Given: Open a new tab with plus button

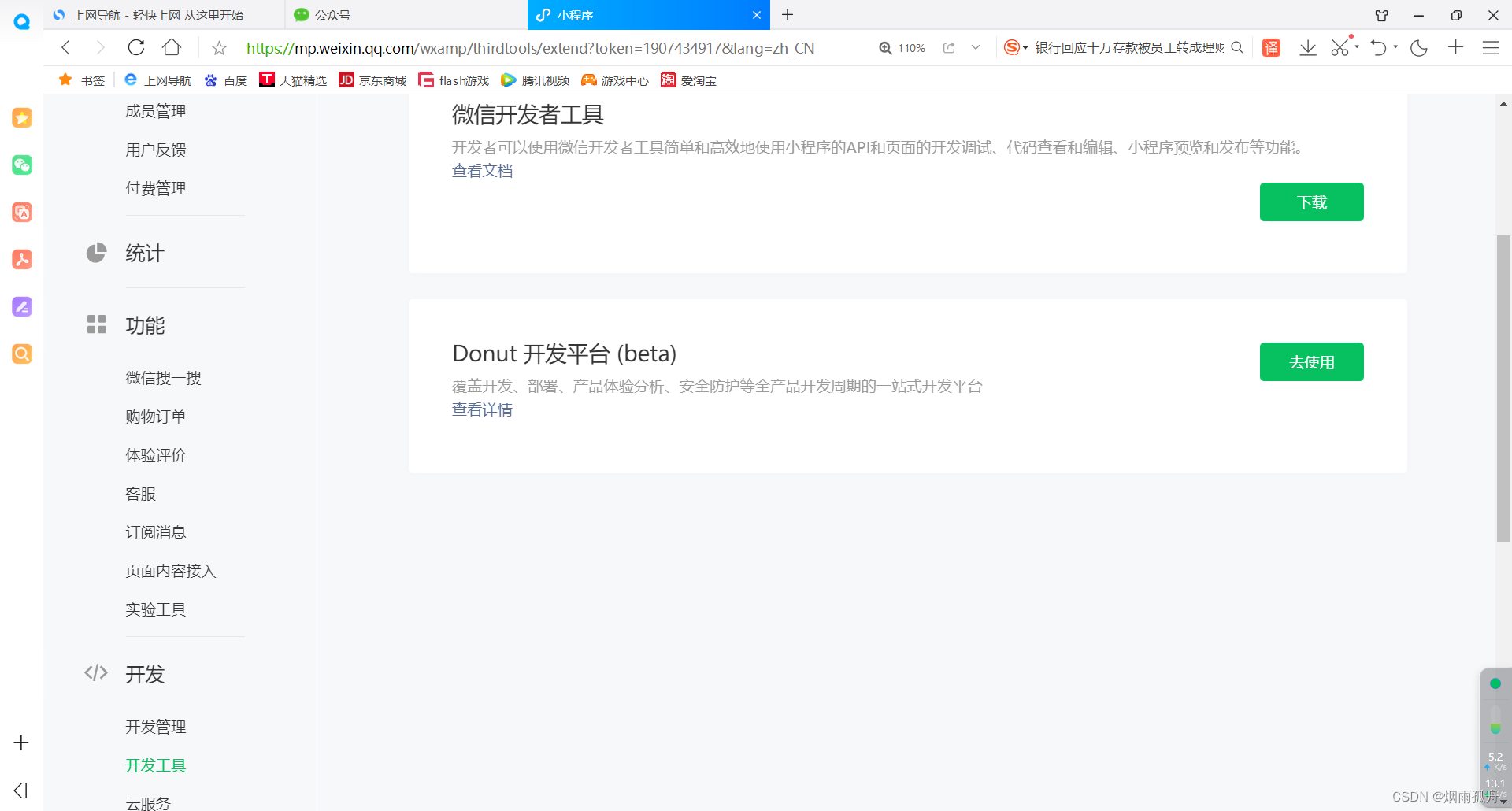Looking at the screenshot, I should point(787,14).
